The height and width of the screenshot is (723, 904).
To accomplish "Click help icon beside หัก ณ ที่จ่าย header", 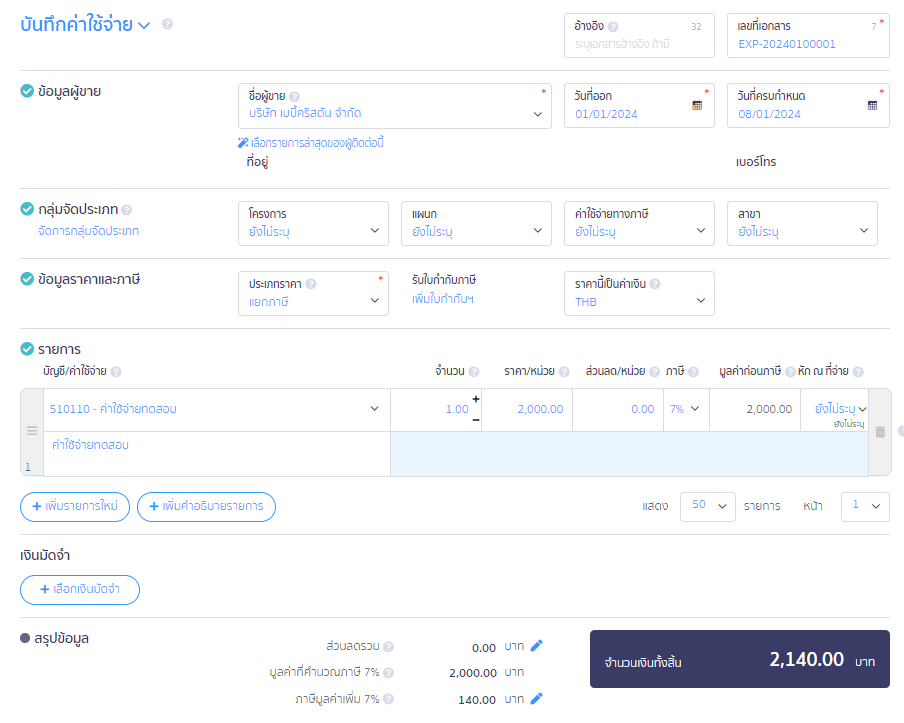I will (858, 372).
